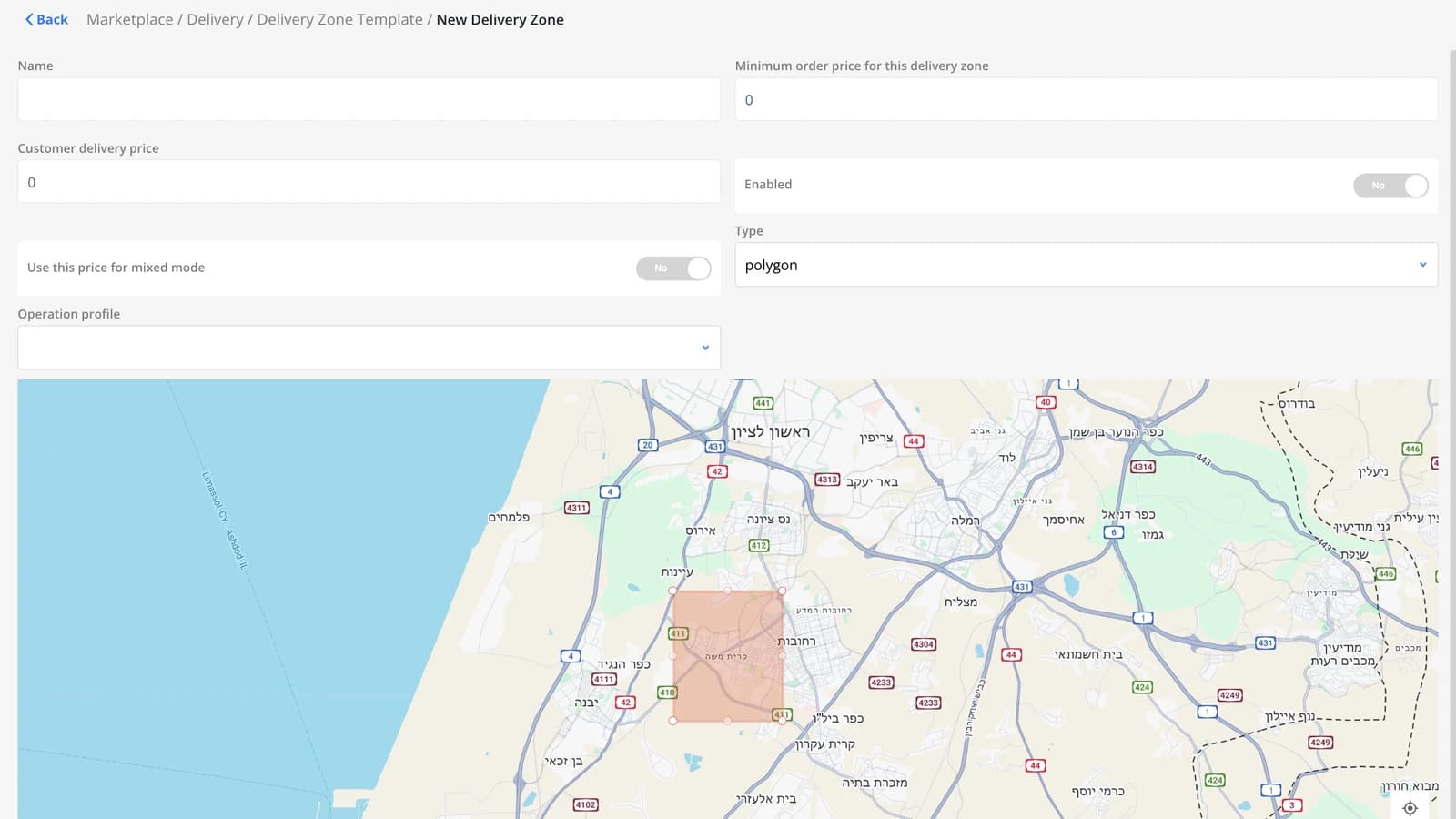Click route 4311 shield on the map
Image resolution: width=1456 pixels, height=819 pixels.
tap(576, 508)
